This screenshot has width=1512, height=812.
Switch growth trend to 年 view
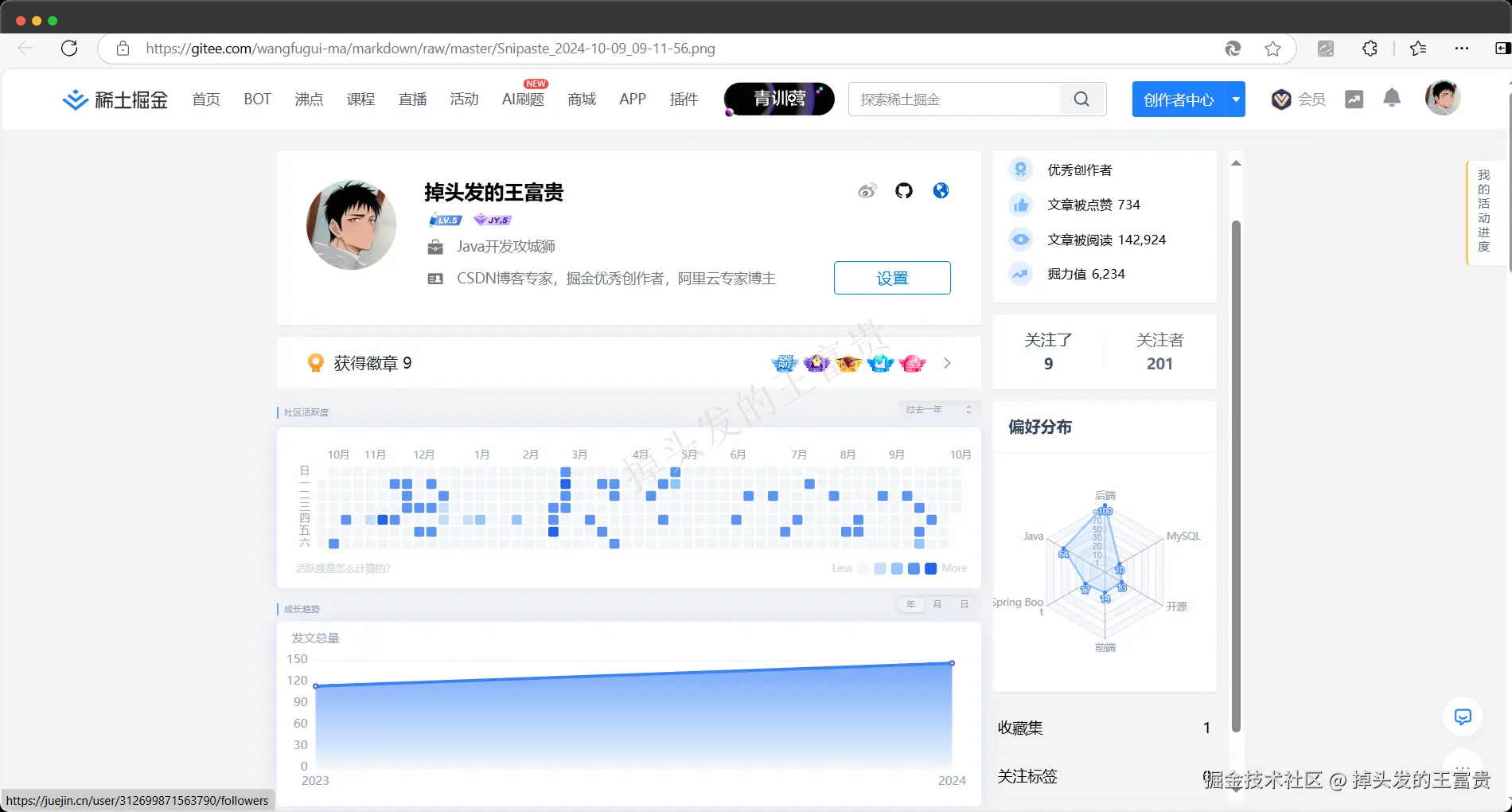click(x=911, y=605)
